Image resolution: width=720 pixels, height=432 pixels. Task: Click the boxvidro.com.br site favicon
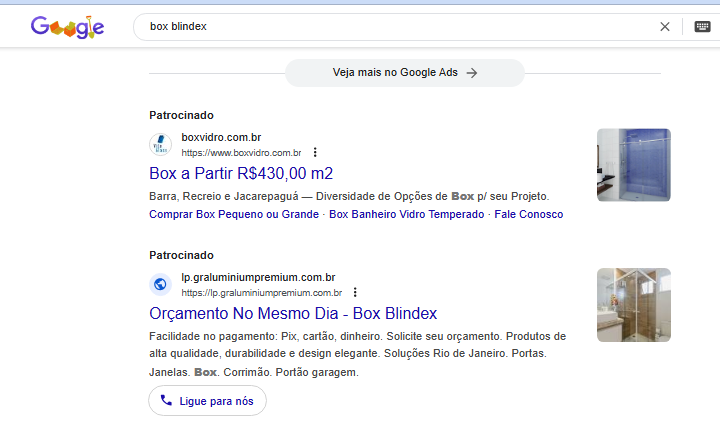(160, 145)
